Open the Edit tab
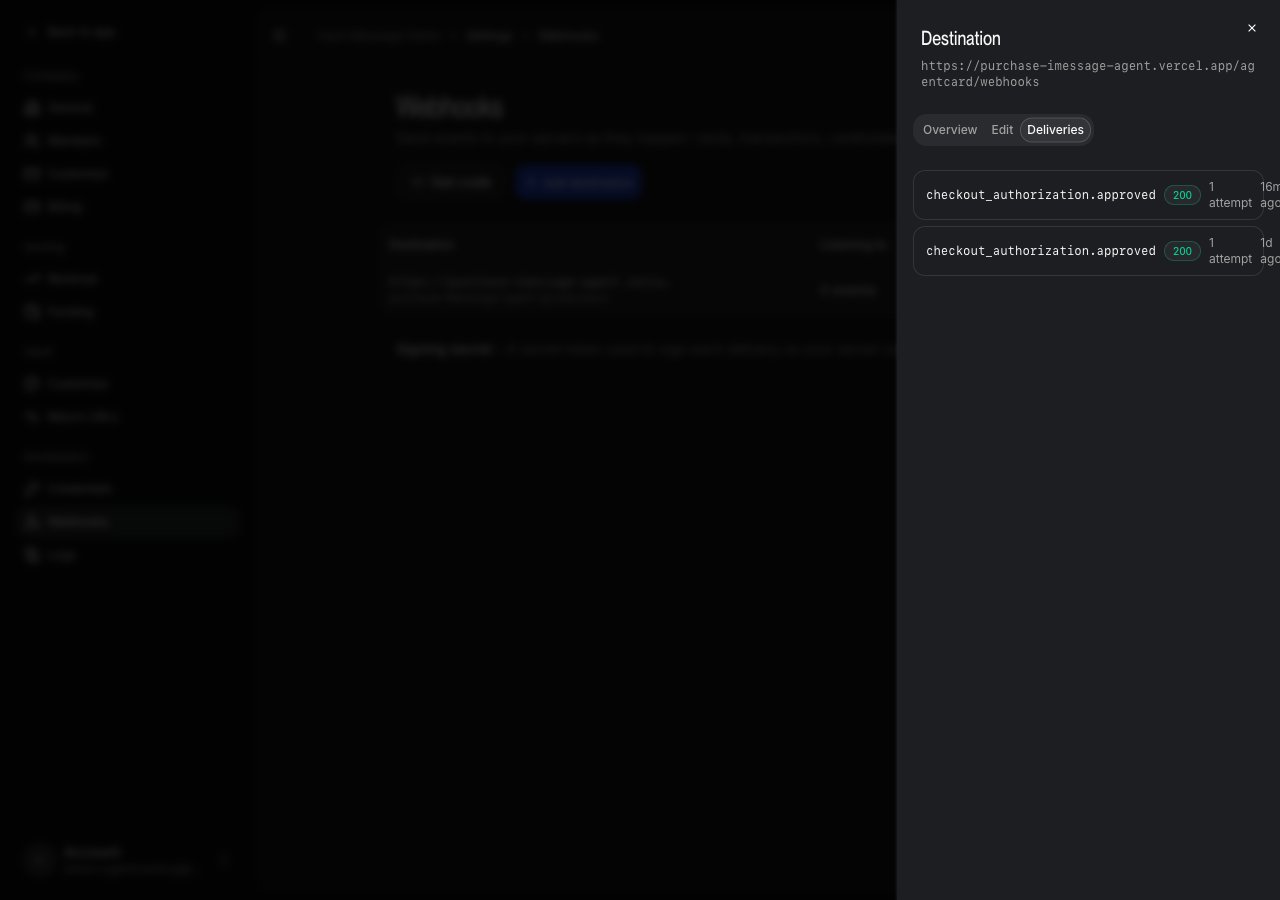The width and height of the screenshot is (1280, 900). pos(1002,130)
